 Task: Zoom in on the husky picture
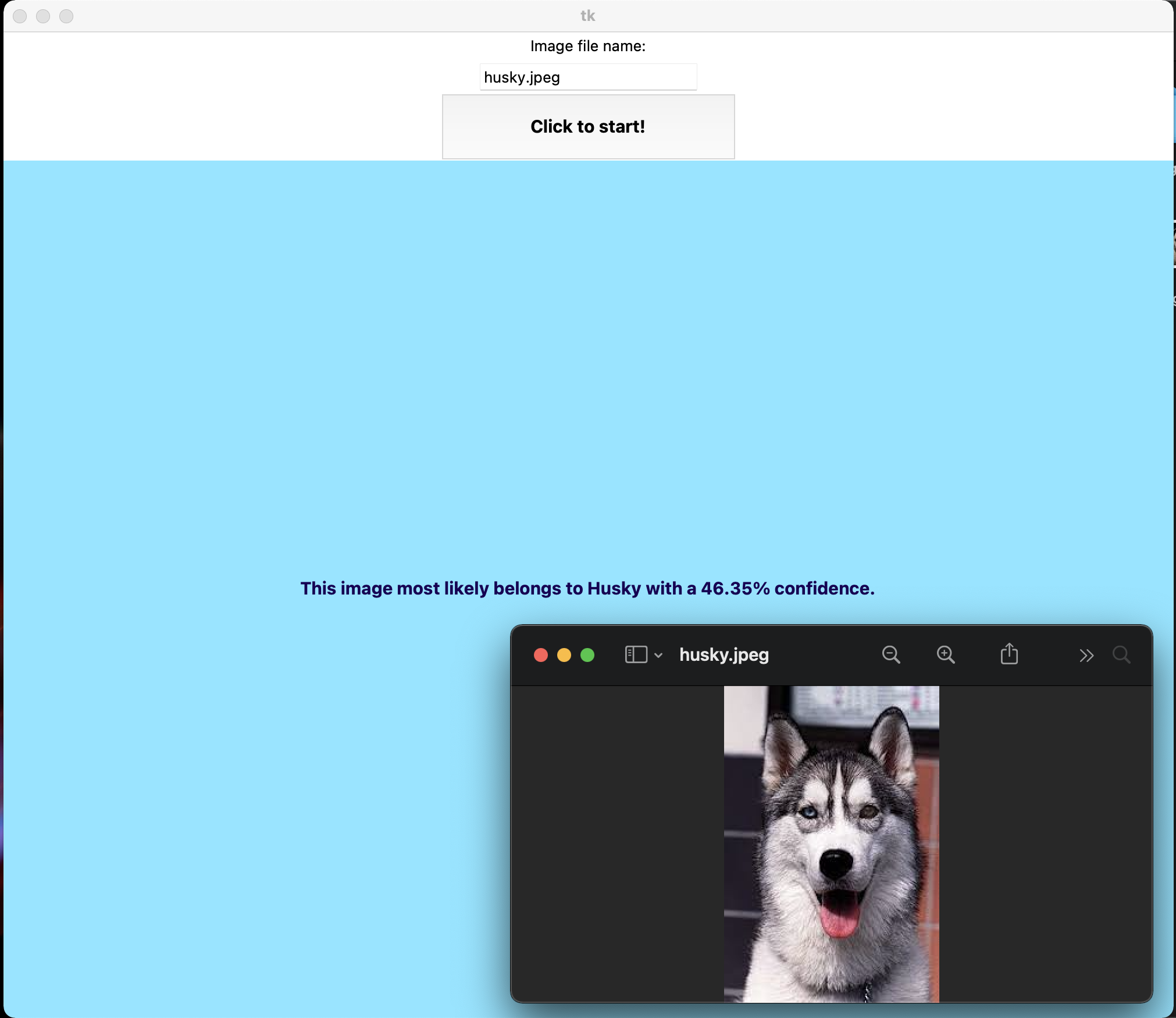(946, 655)
